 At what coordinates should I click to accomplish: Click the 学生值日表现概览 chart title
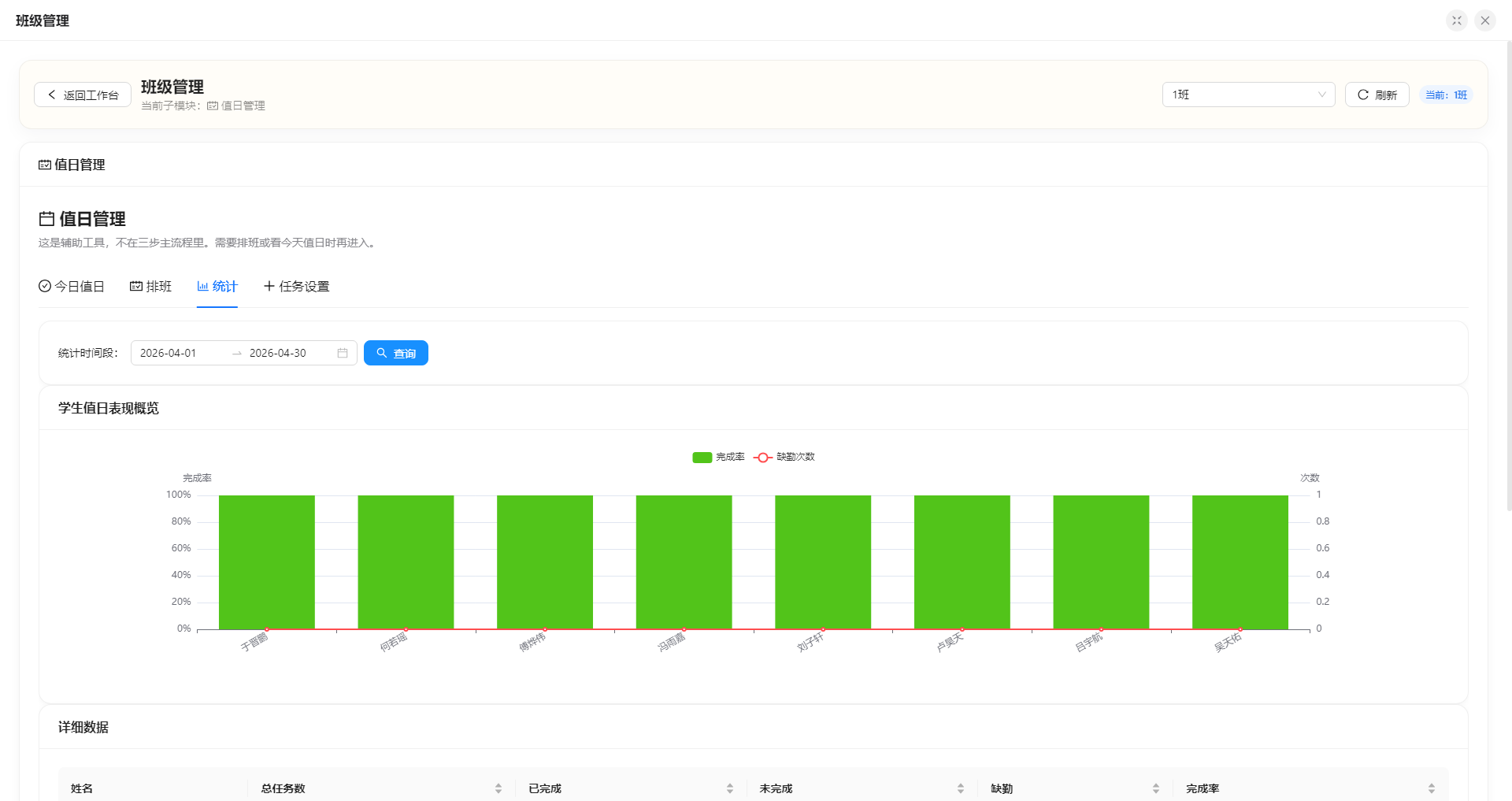(109, 408)
